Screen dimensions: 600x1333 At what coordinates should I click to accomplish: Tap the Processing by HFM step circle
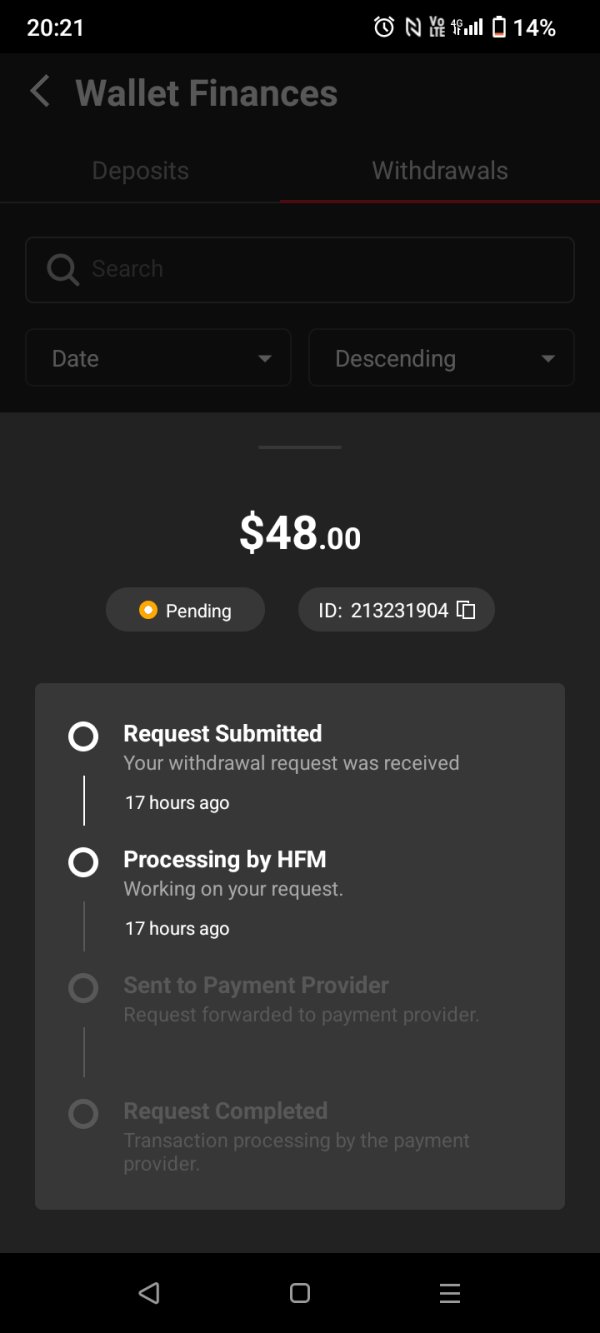click(x=83, y=862)
